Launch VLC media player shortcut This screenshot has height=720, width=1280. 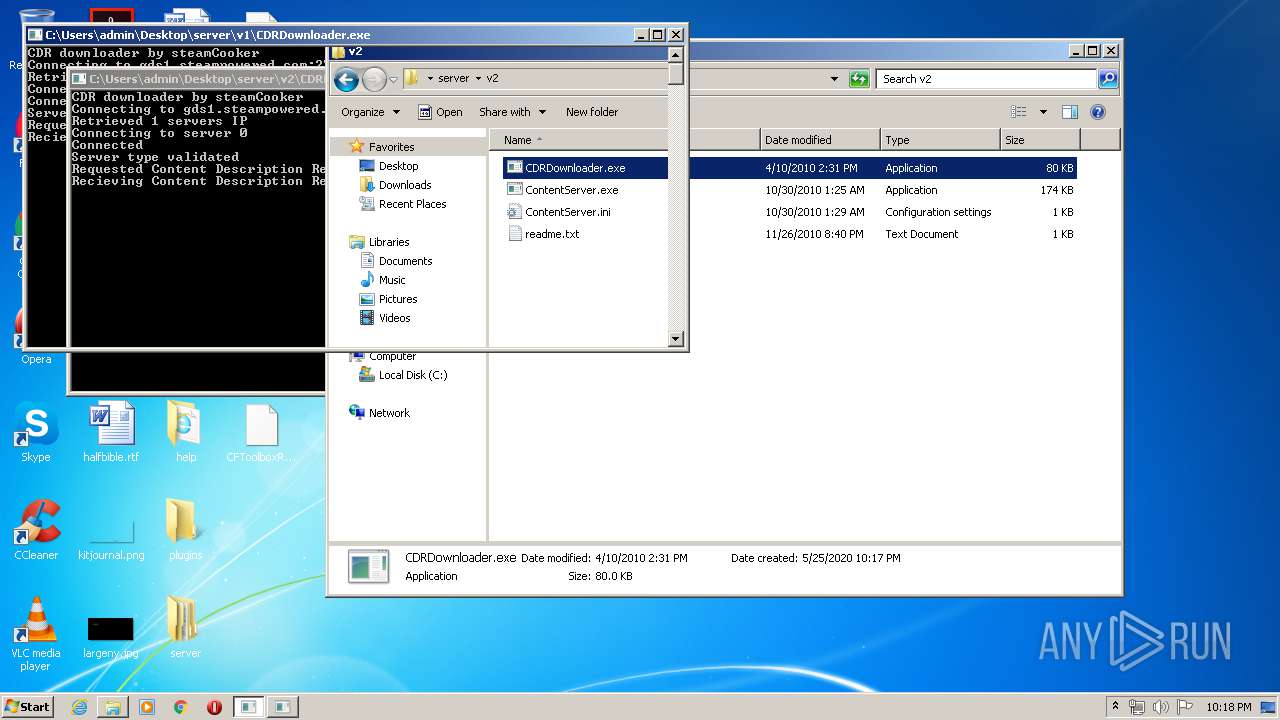click(36, 634)
